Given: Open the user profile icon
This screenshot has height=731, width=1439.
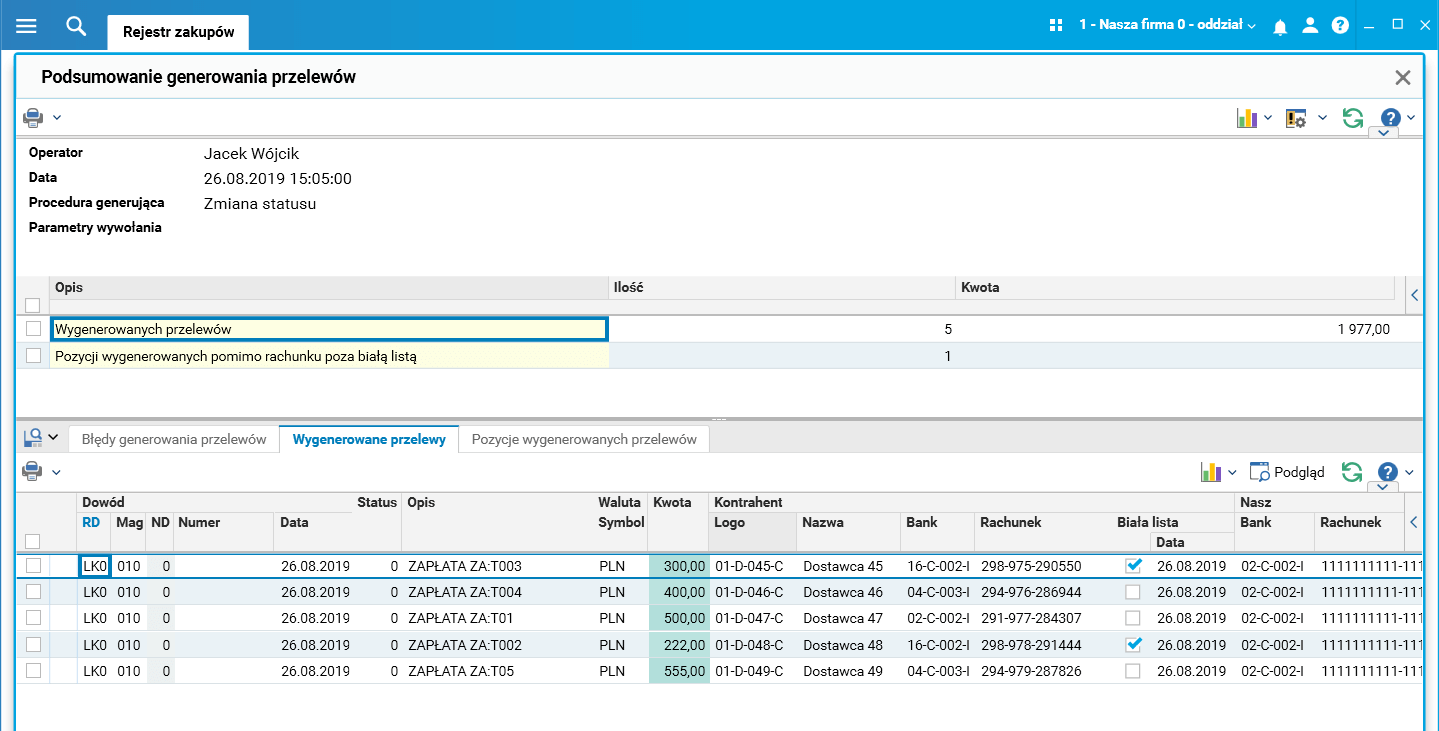Looking at the screenshot, I should click(1310, 26).
